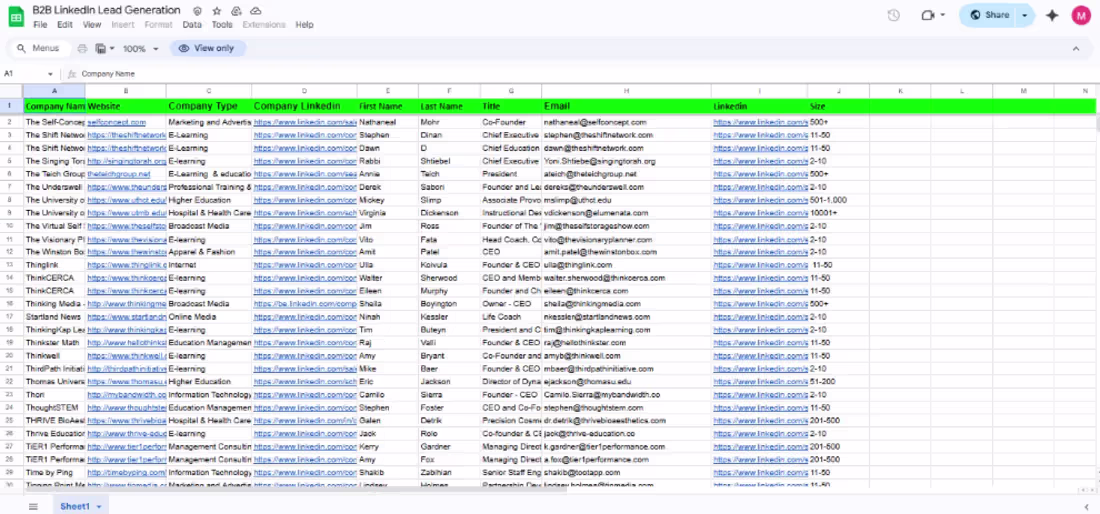Select cell with first name Virginia

388,213
